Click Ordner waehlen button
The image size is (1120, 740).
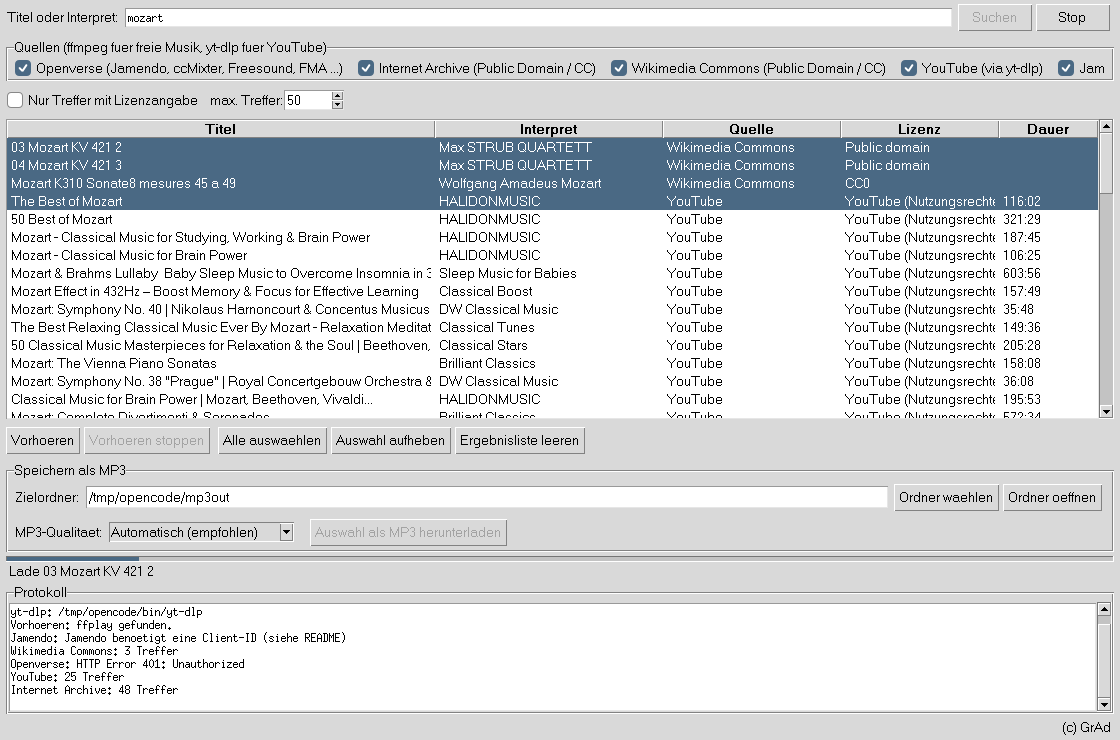point(946,497)
